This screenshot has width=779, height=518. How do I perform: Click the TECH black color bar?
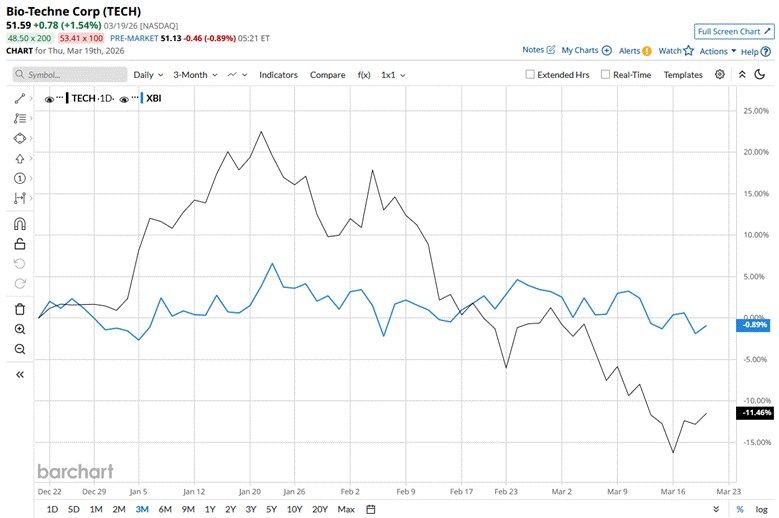pyautogui.click(x=67, y=98)
